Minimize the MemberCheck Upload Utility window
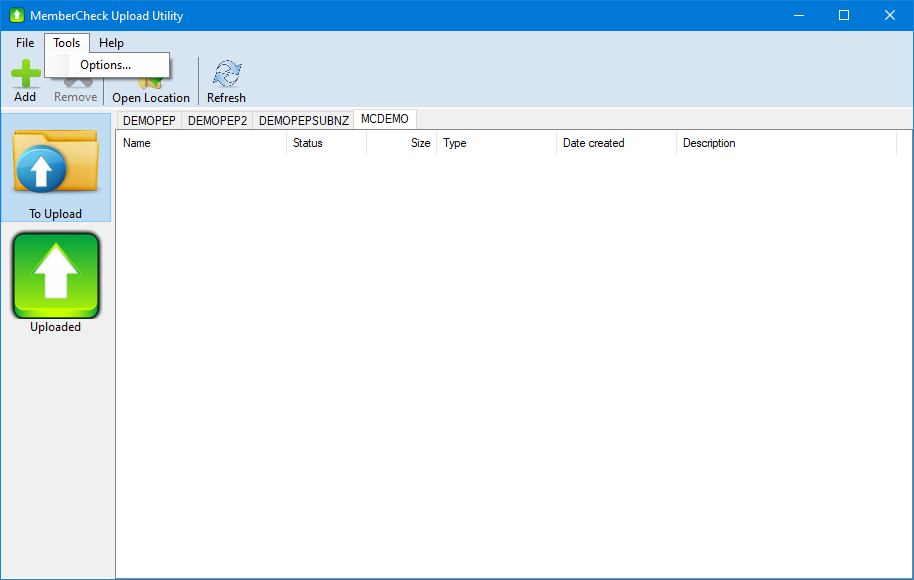914x580 pixels. tap(799, 15)
